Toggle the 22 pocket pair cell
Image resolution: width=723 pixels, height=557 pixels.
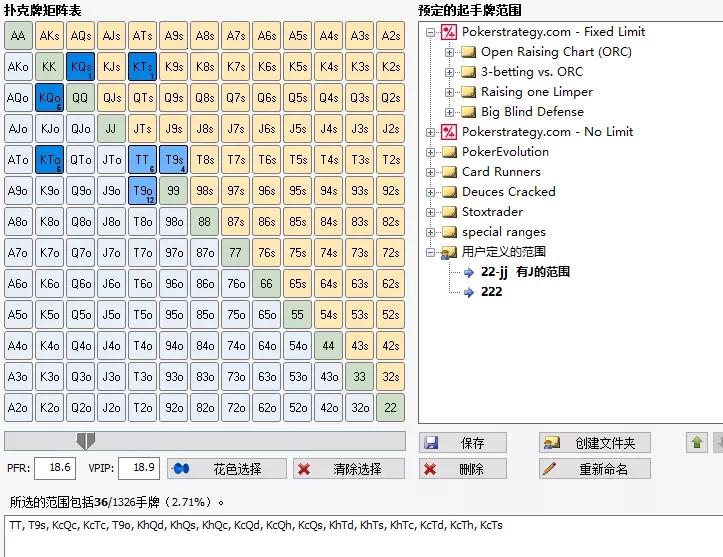[x=390, y=408]
